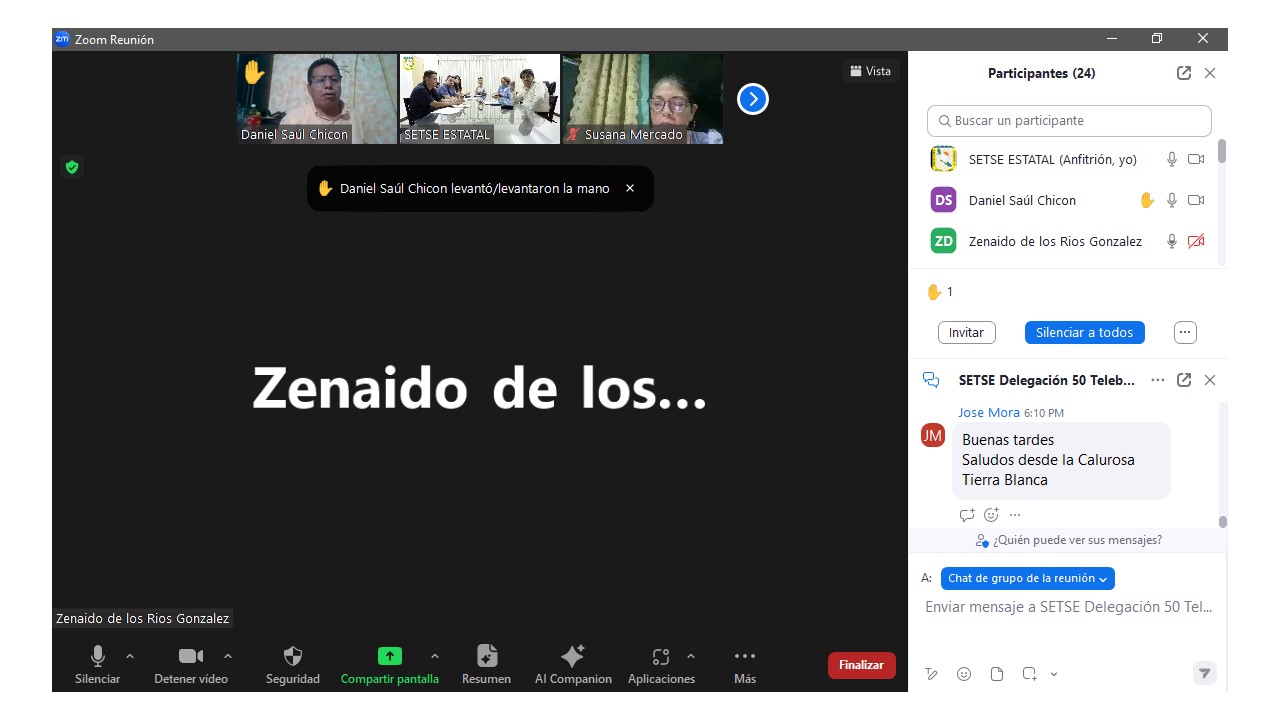Open more options next to Silenciar a todos
This screenshot has width=1280, height=720.
[1185, 332]
